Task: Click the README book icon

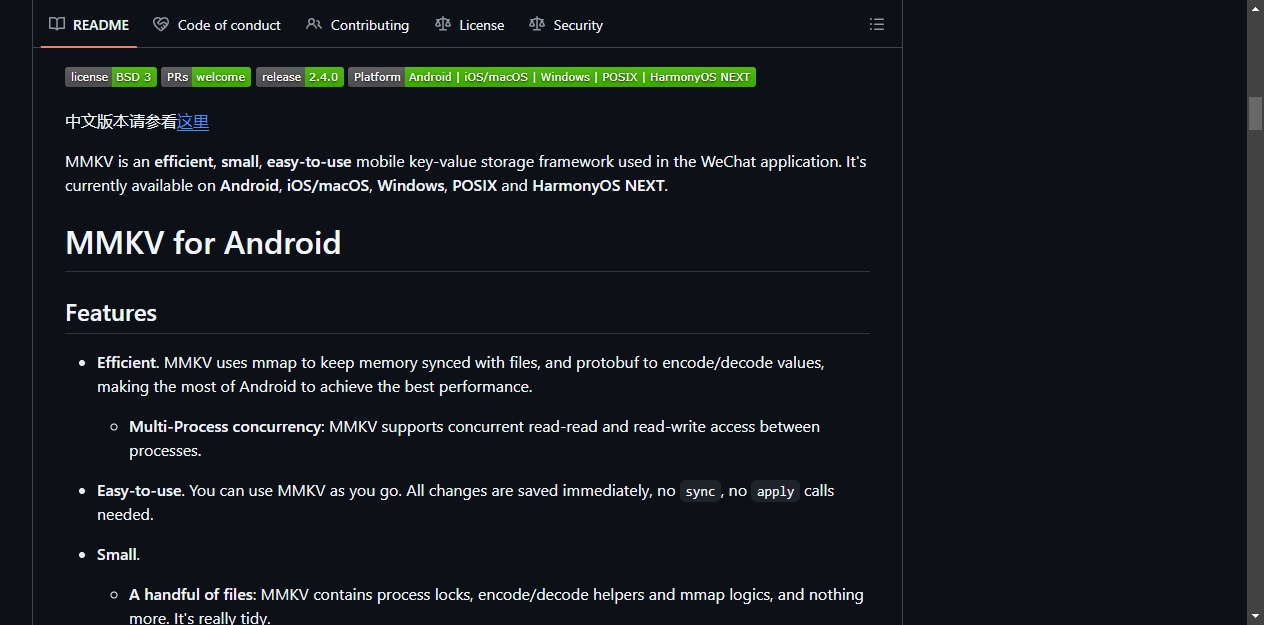Action: tap(57, 24)
